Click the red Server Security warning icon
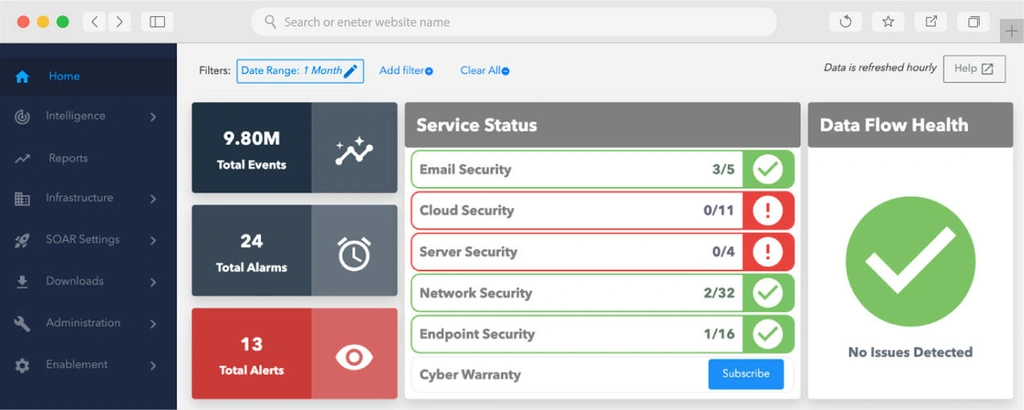 point(768,252)
